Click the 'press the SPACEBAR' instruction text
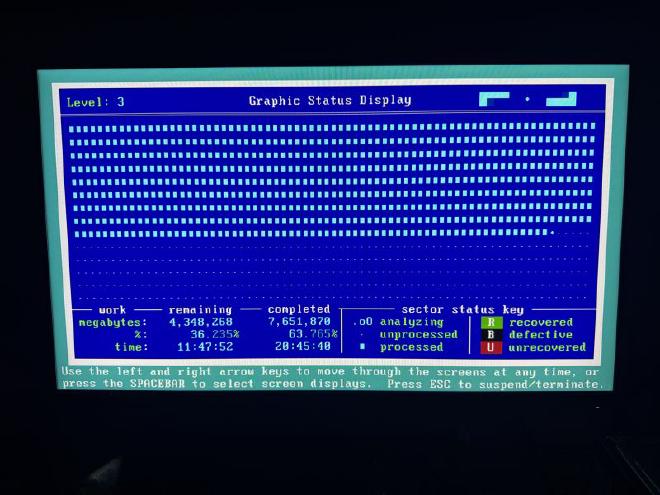The width and height of the screenshot is (660, 495). tap(123, 383)
